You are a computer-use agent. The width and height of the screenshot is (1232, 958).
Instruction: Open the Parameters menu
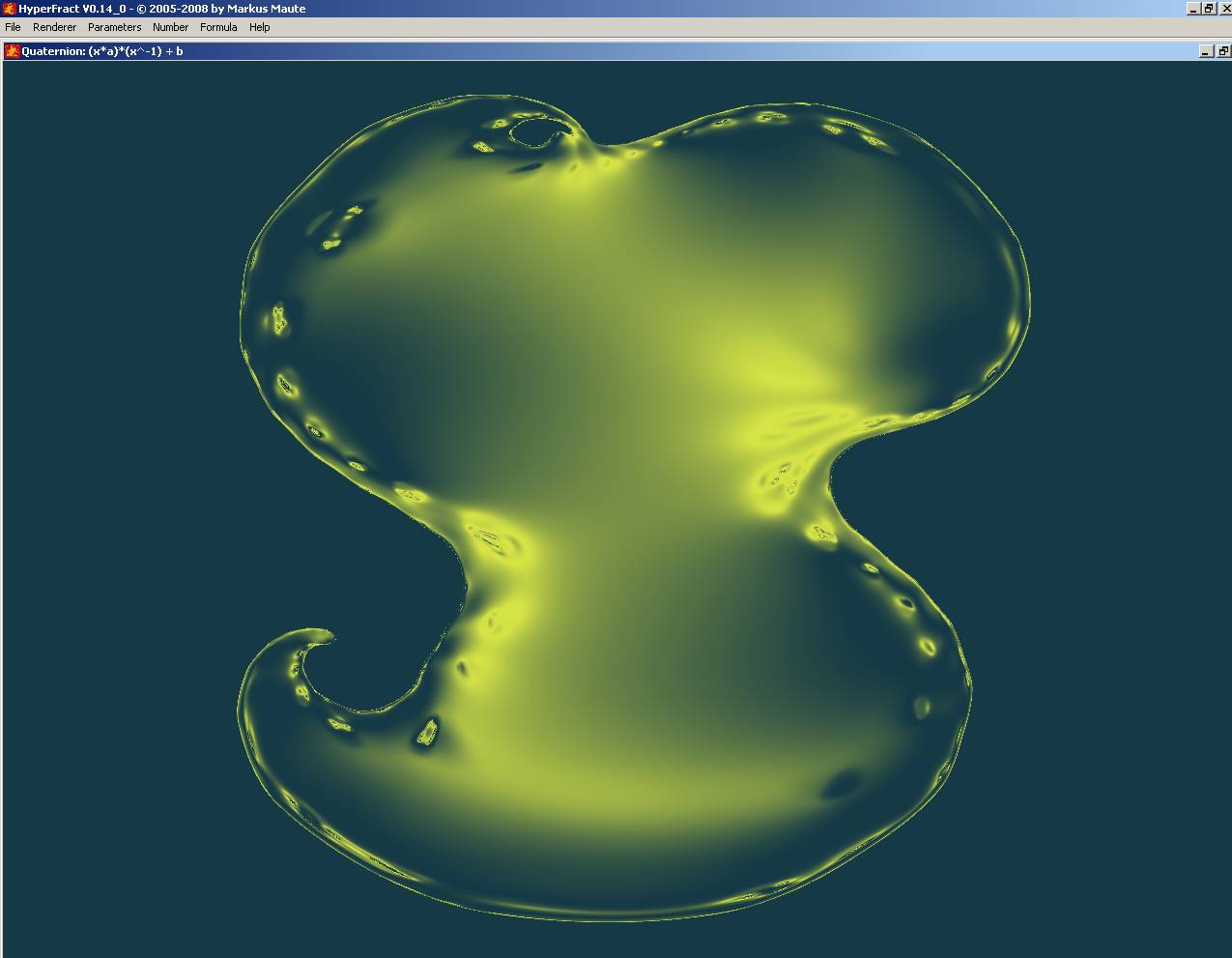click(x=114, y=27)
